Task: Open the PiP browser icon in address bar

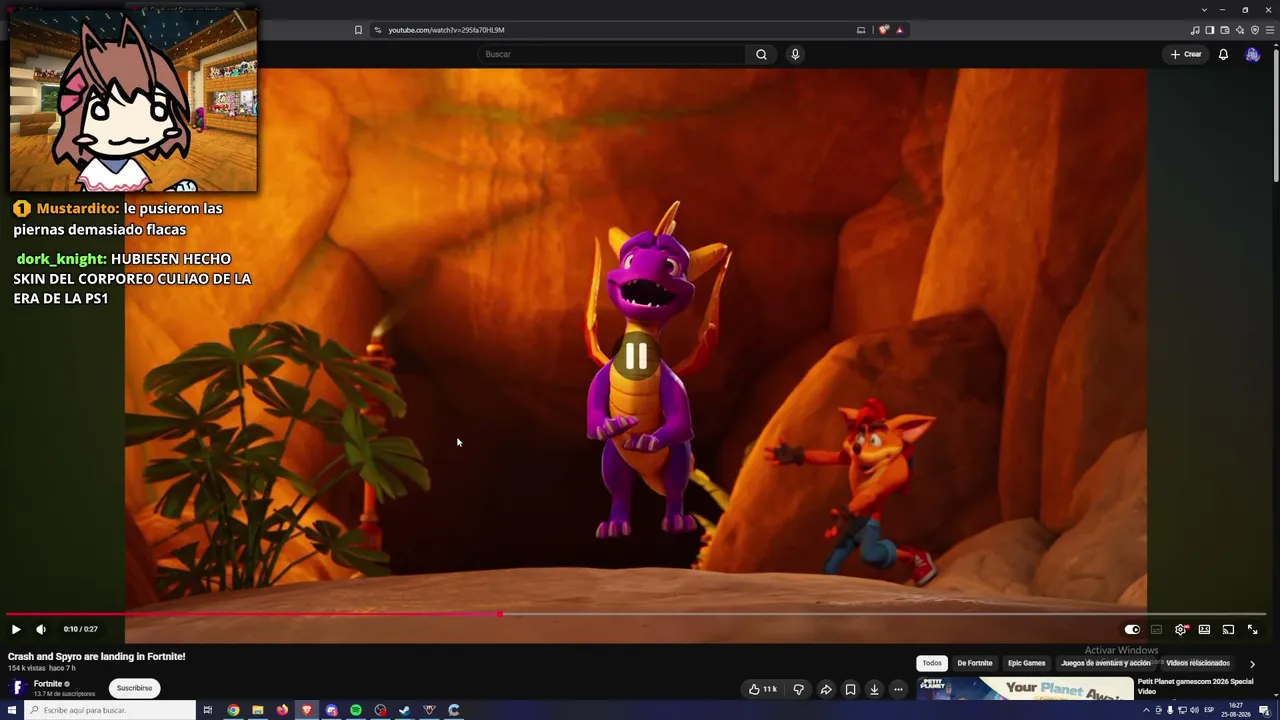Action: pos(861,30)
